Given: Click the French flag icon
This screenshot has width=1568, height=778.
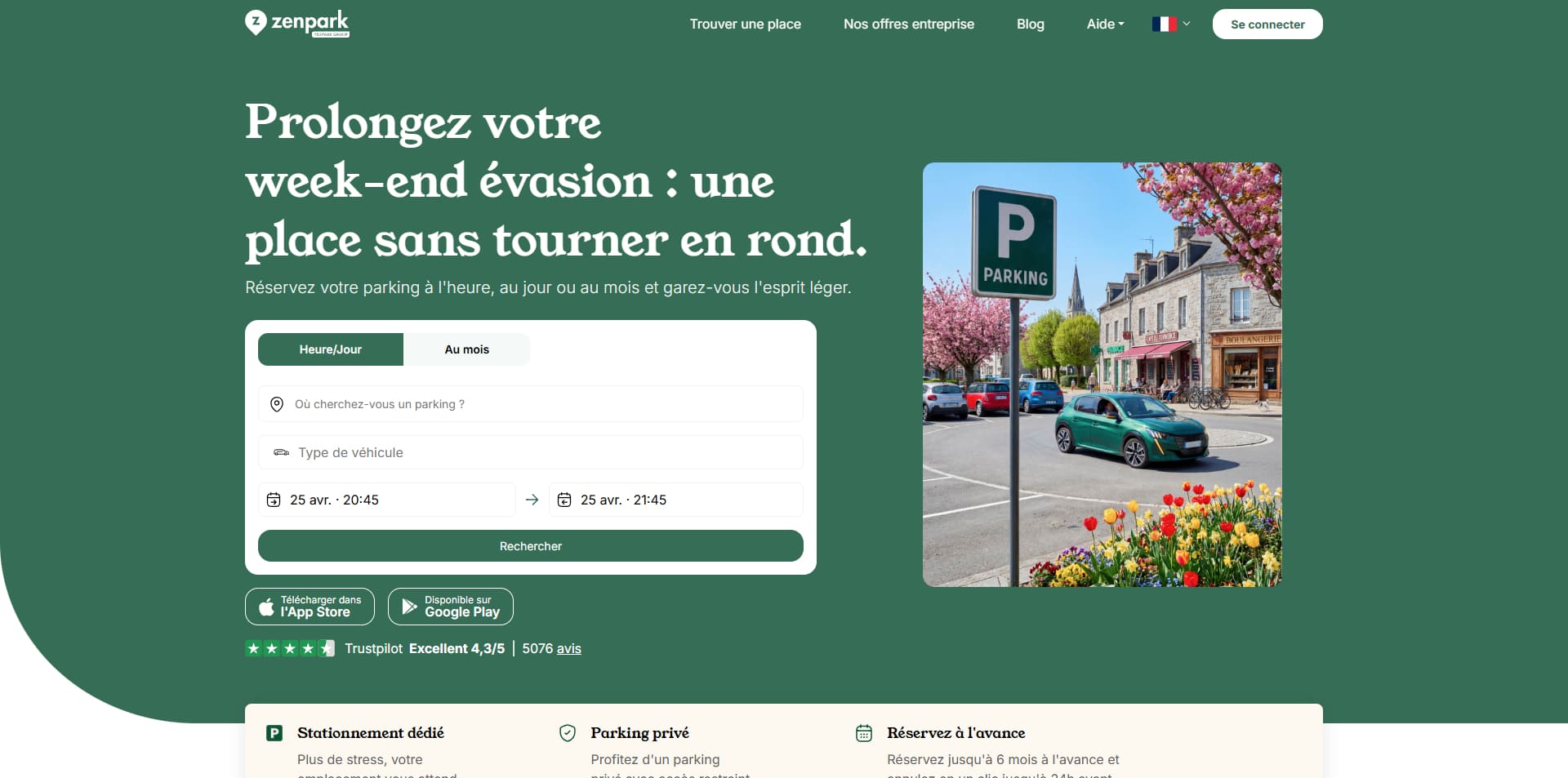Looking at the screenshot, I should click(x=1164, y=24).
